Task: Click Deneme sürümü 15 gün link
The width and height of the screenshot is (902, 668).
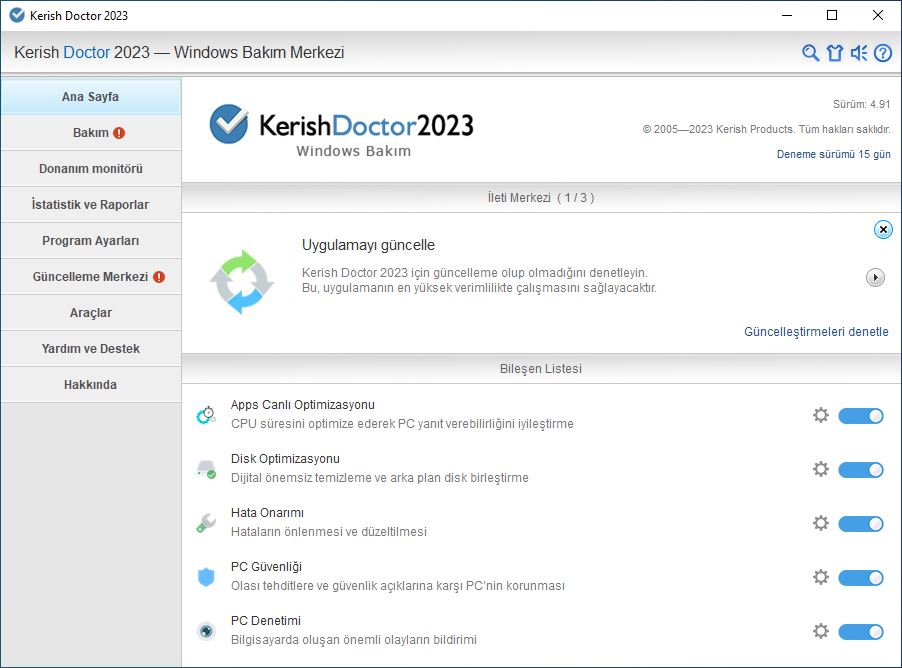Action: [x=834, y=154]
